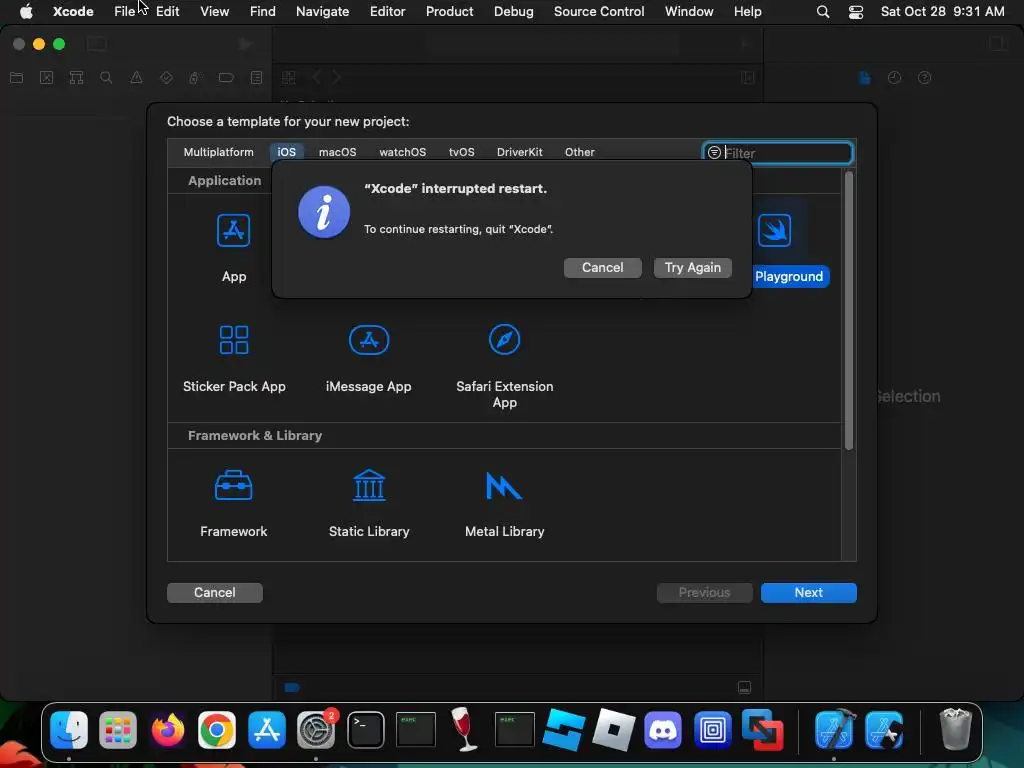Show the File inspector icon

pos(865,78)
